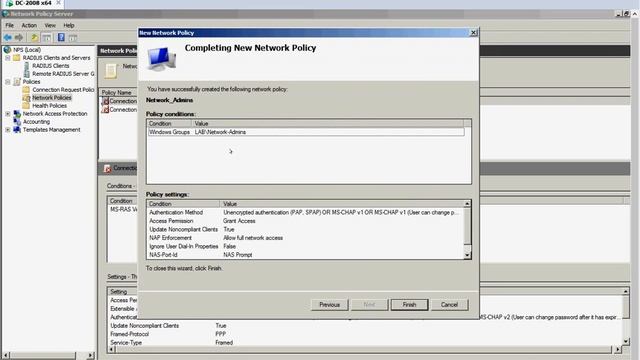Click the Network Access Protection icon
Image resolution: width=640 pixels, height=360 pixels.
[x=17, y=114]
